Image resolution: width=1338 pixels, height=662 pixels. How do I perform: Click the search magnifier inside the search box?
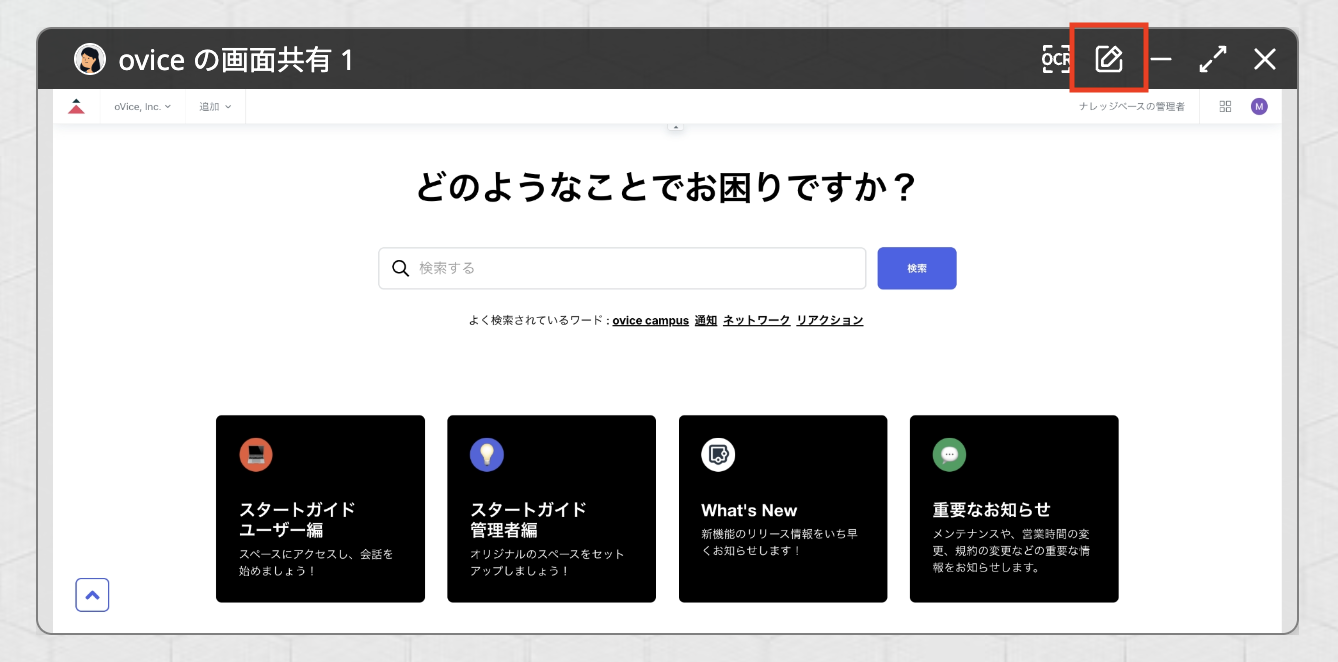(x=400, y=268)
